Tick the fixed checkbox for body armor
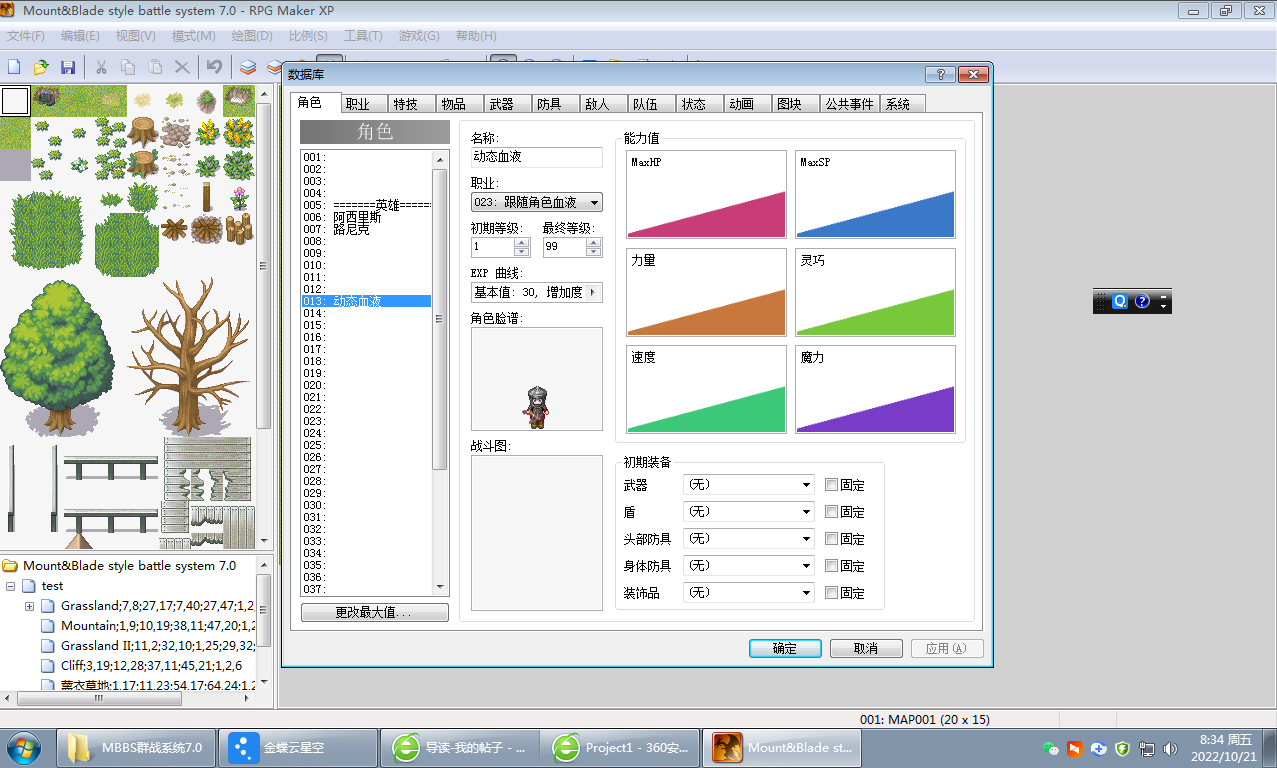 [832, 566]
